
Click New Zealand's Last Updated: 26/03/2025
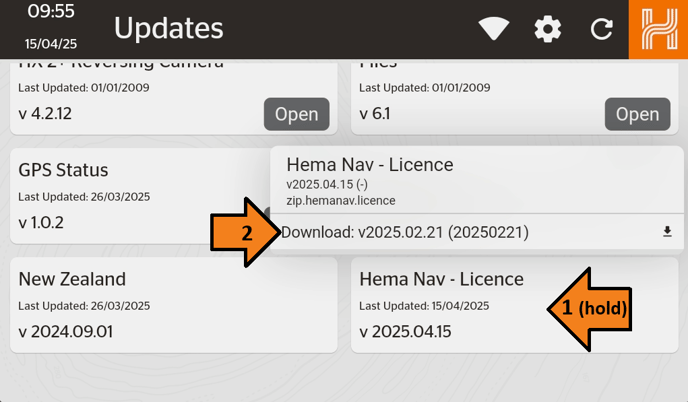coord(84,306)
